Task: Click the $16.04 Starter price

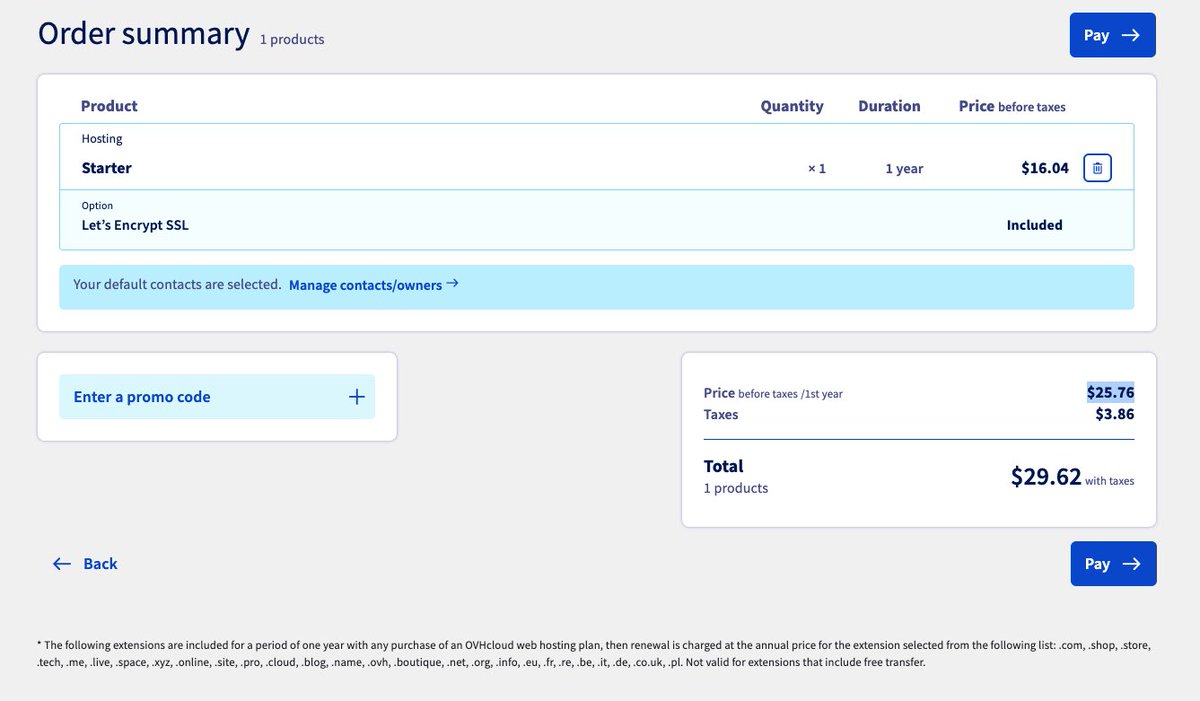Action: (1045, 168)
